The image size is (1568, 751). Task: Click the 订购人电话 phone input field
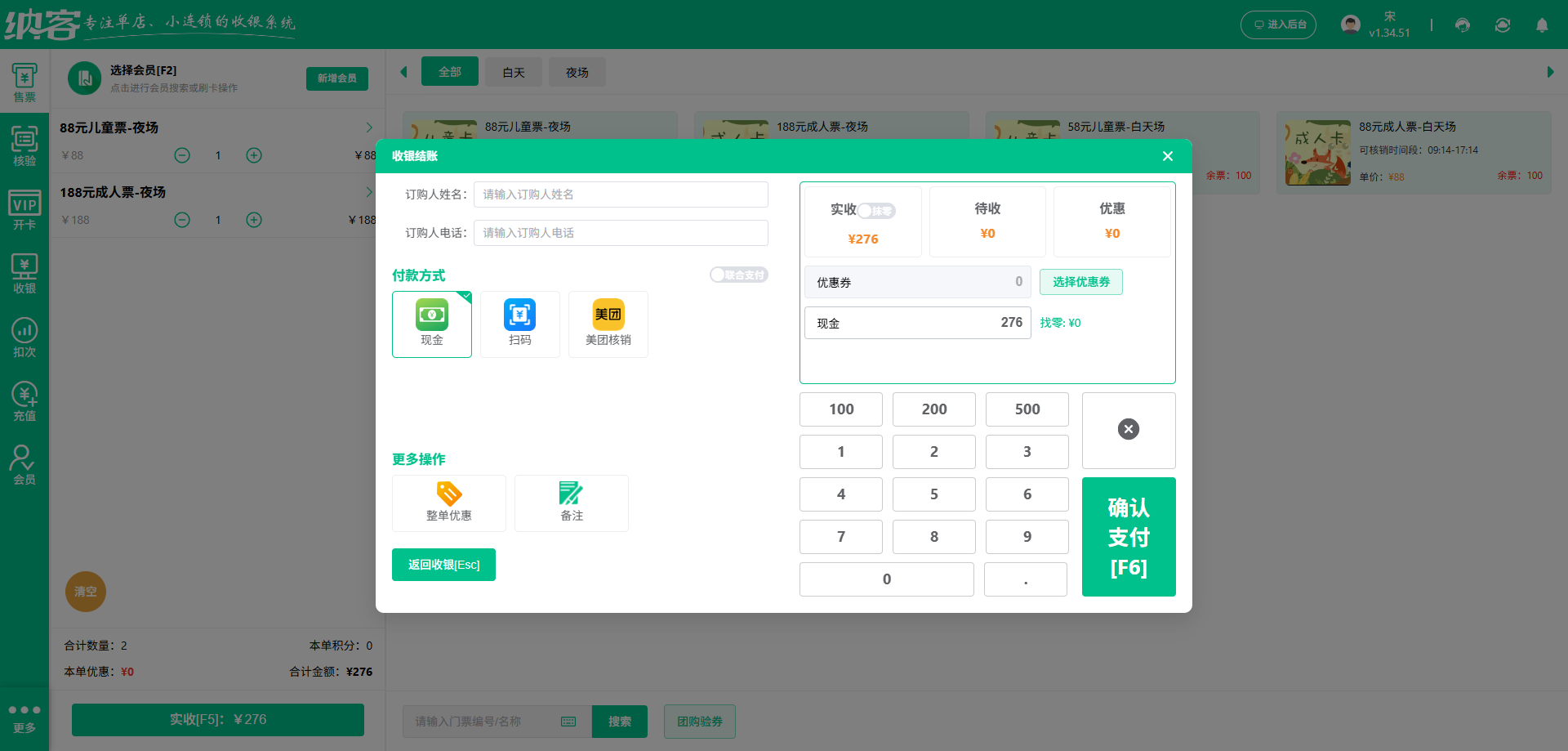pos(621,233)
